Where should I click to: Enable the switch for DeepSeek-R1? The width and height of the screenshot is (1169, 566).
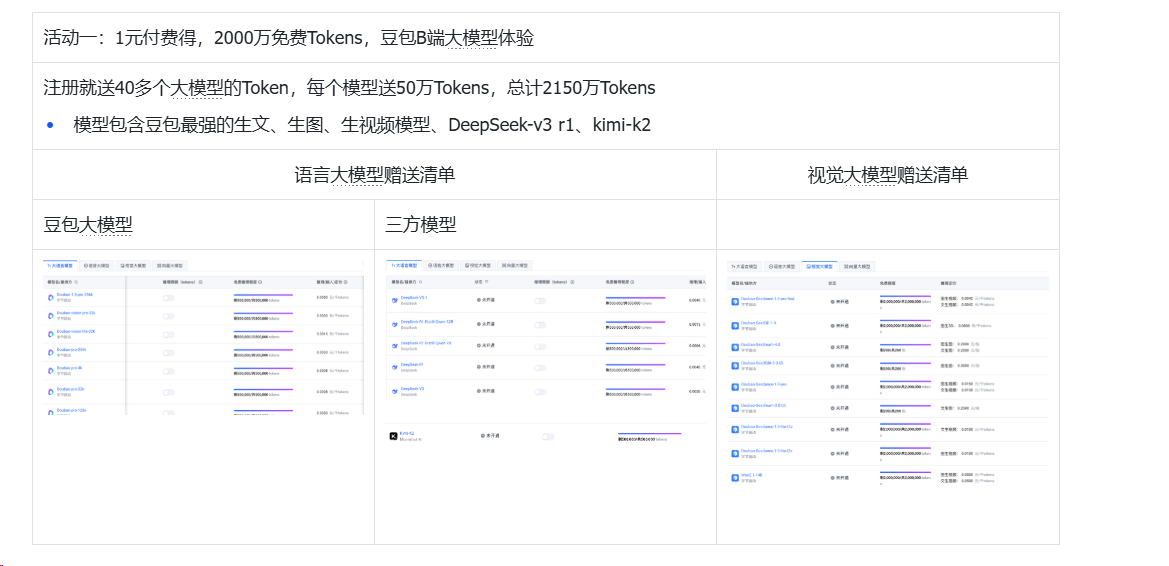tap(540, 368)
